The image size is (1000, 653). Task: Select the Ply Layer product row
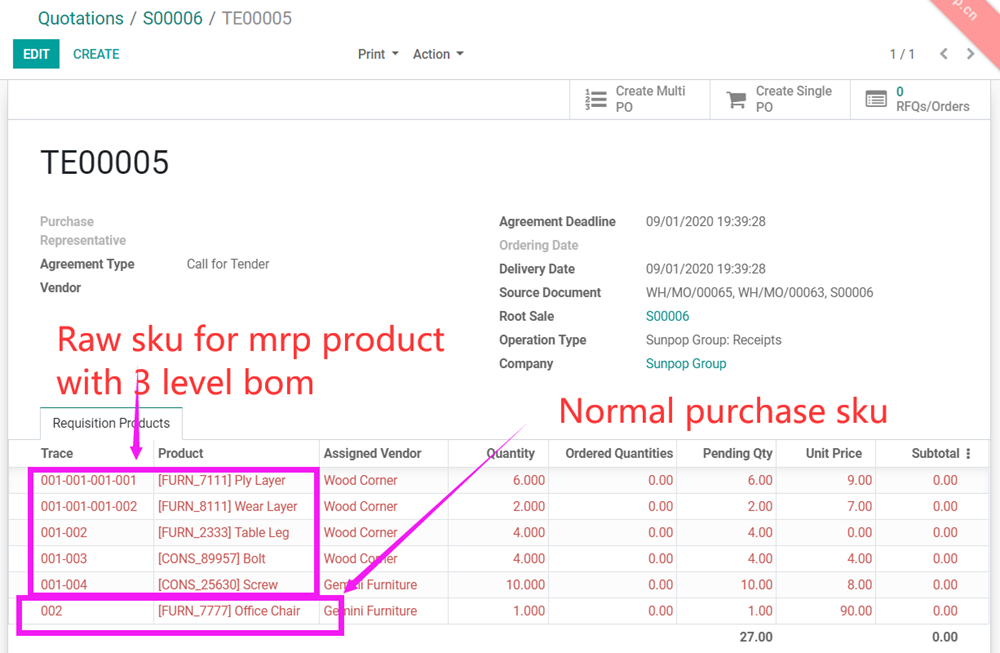pyautogui.click(x=222, y=480)
